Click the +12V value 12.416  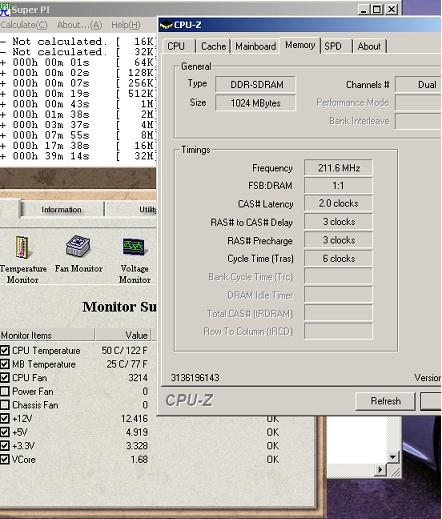[x=134, y=419]
